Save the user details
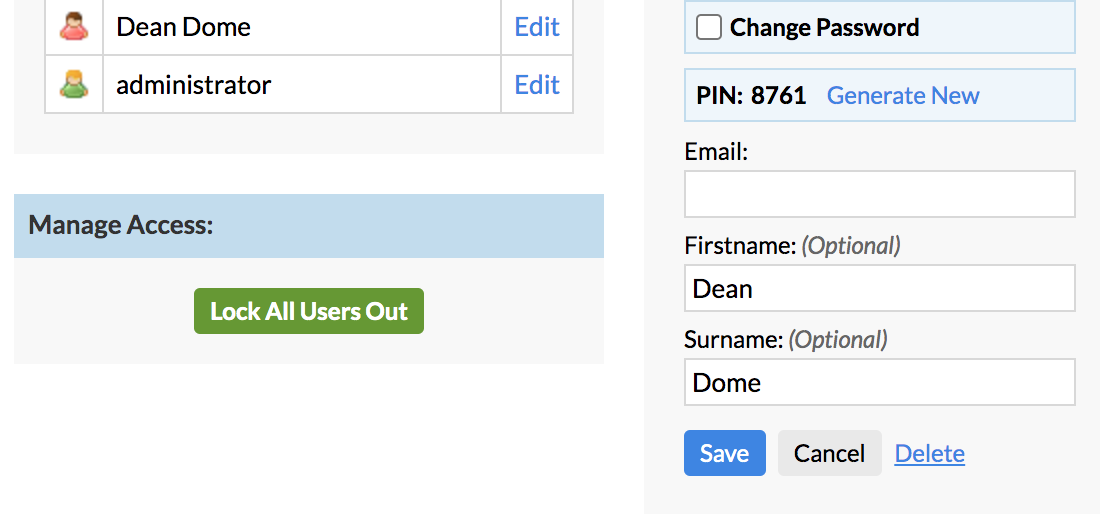Screen dimensions: 1100x514 click(x=725, y=453)
